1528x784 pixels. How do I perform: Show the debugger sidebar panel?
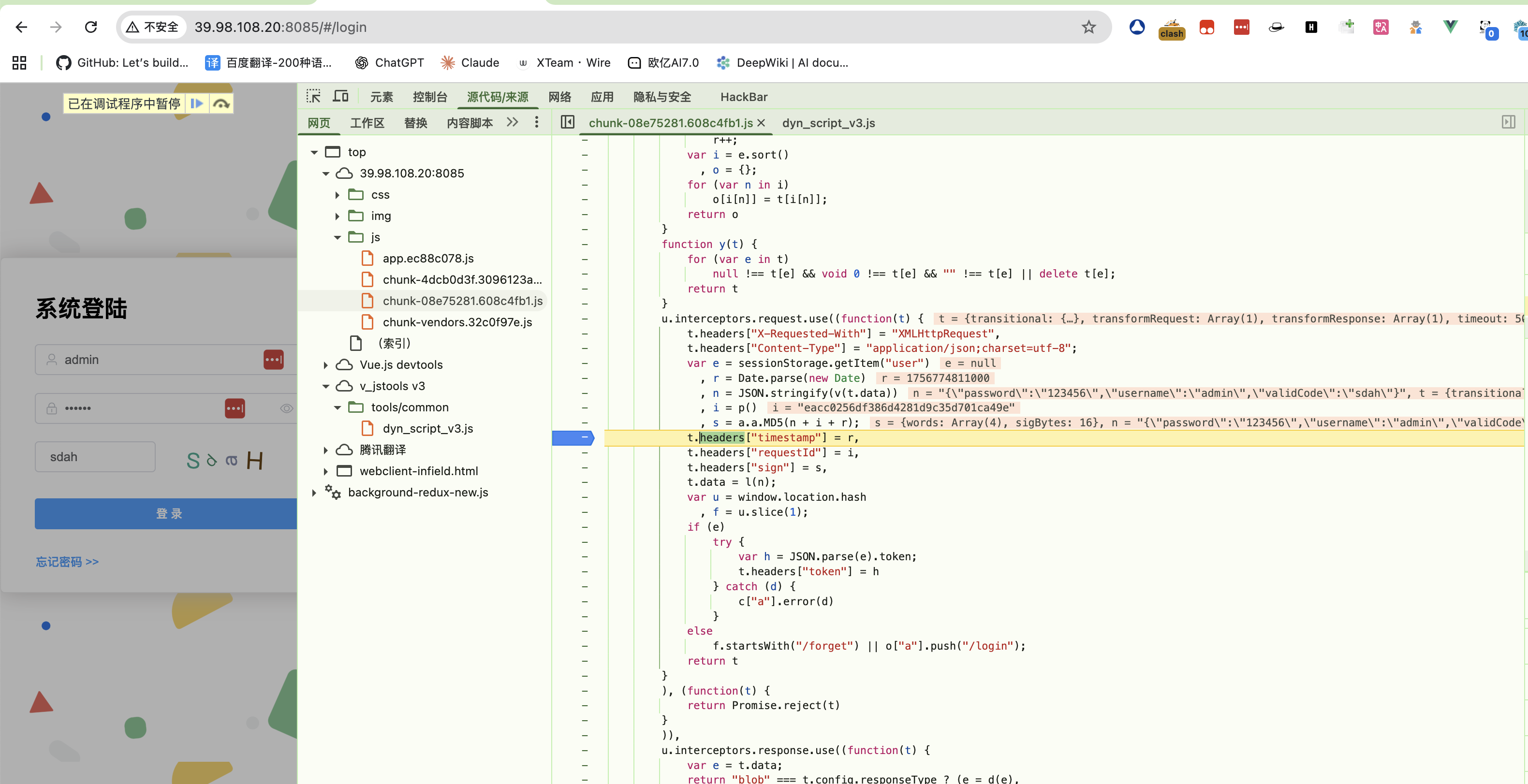click(1508, 122)
